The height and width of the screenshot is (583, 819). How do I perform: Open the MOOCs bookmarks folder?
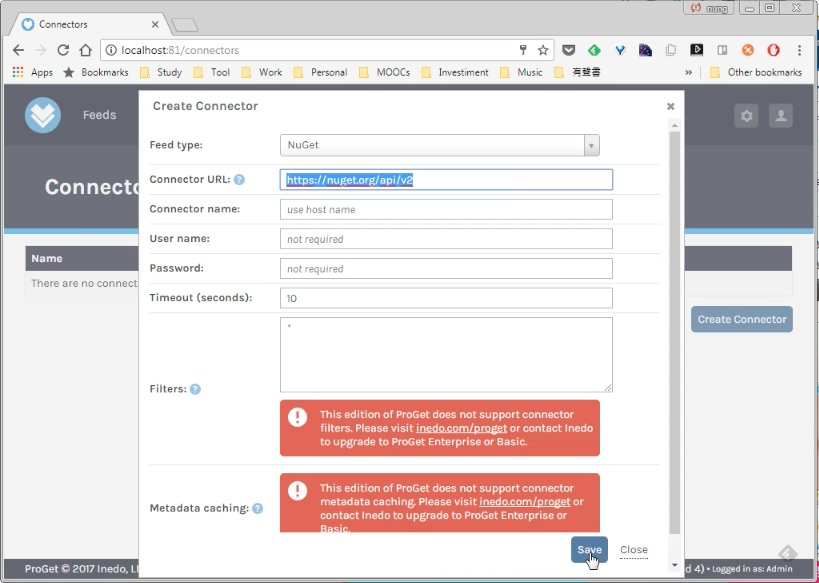(x=384, y=72)
